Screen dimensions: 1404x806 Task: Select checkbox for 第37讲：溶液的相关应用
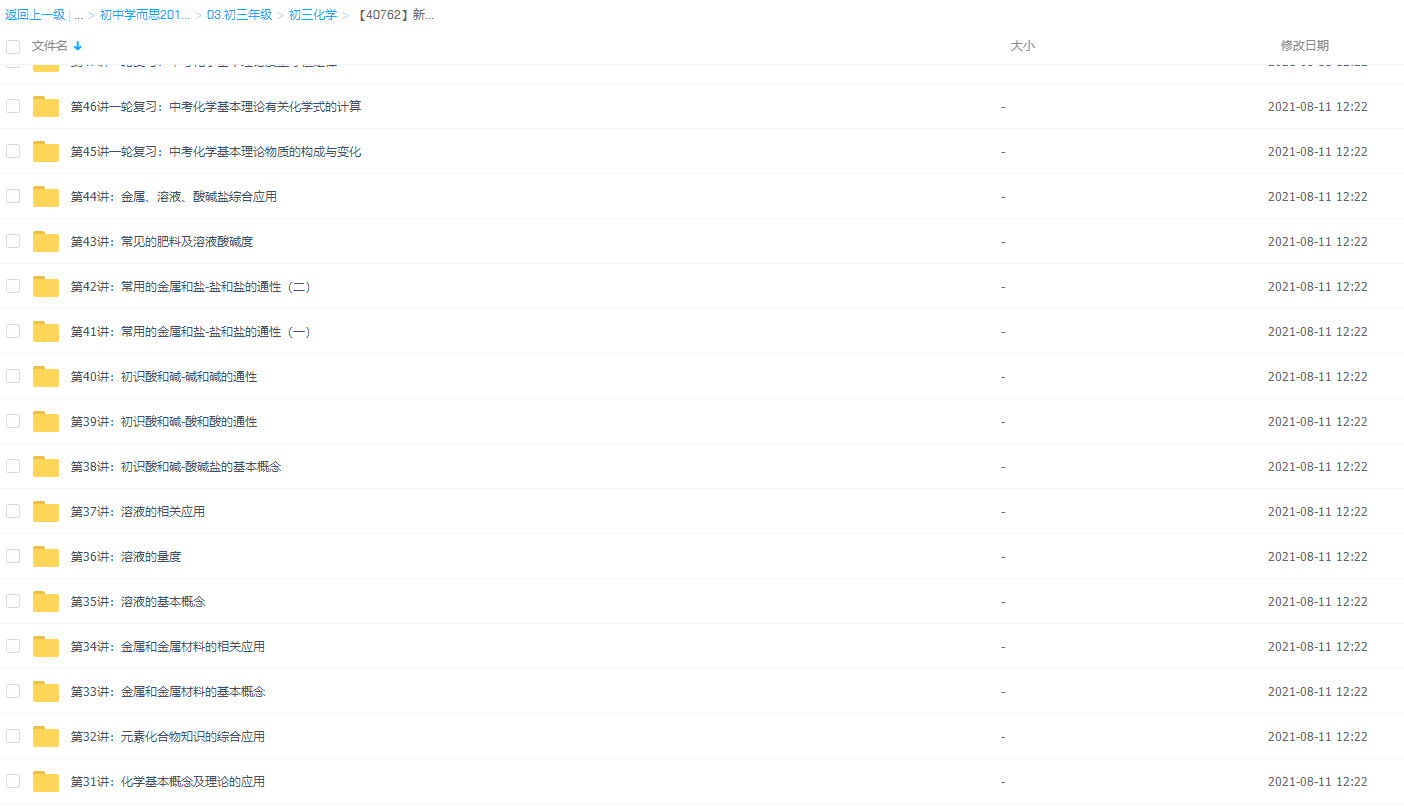[x=13, y=511]
